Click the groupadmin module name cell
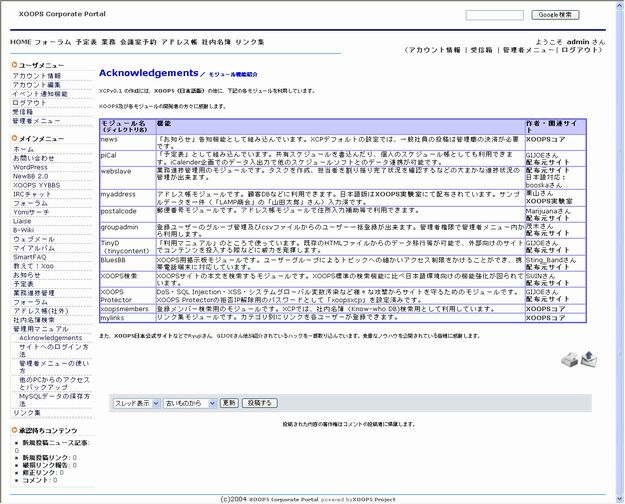This screenshot has width=625, height=504. click(x=128, y=230)
